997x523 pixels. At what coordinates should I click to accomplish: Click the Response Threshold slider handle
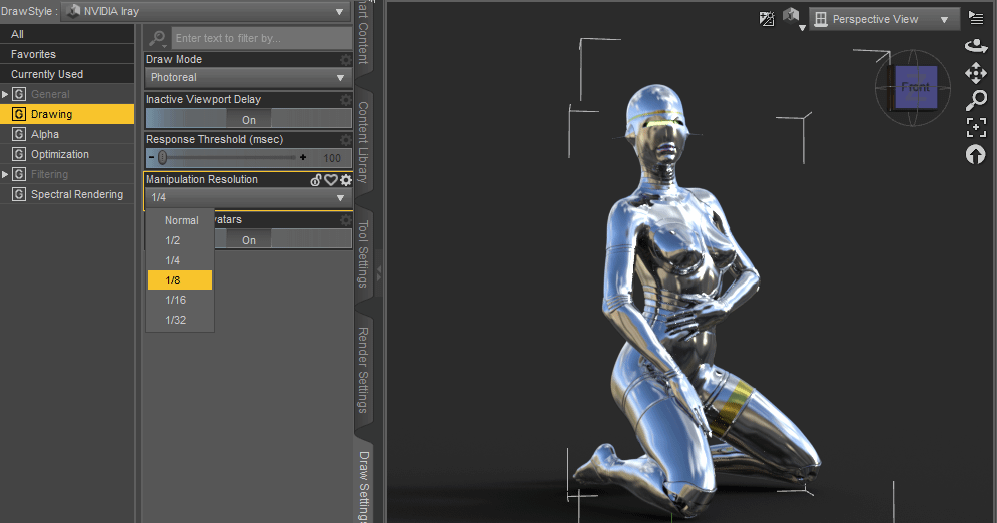[x=163, y=157]
